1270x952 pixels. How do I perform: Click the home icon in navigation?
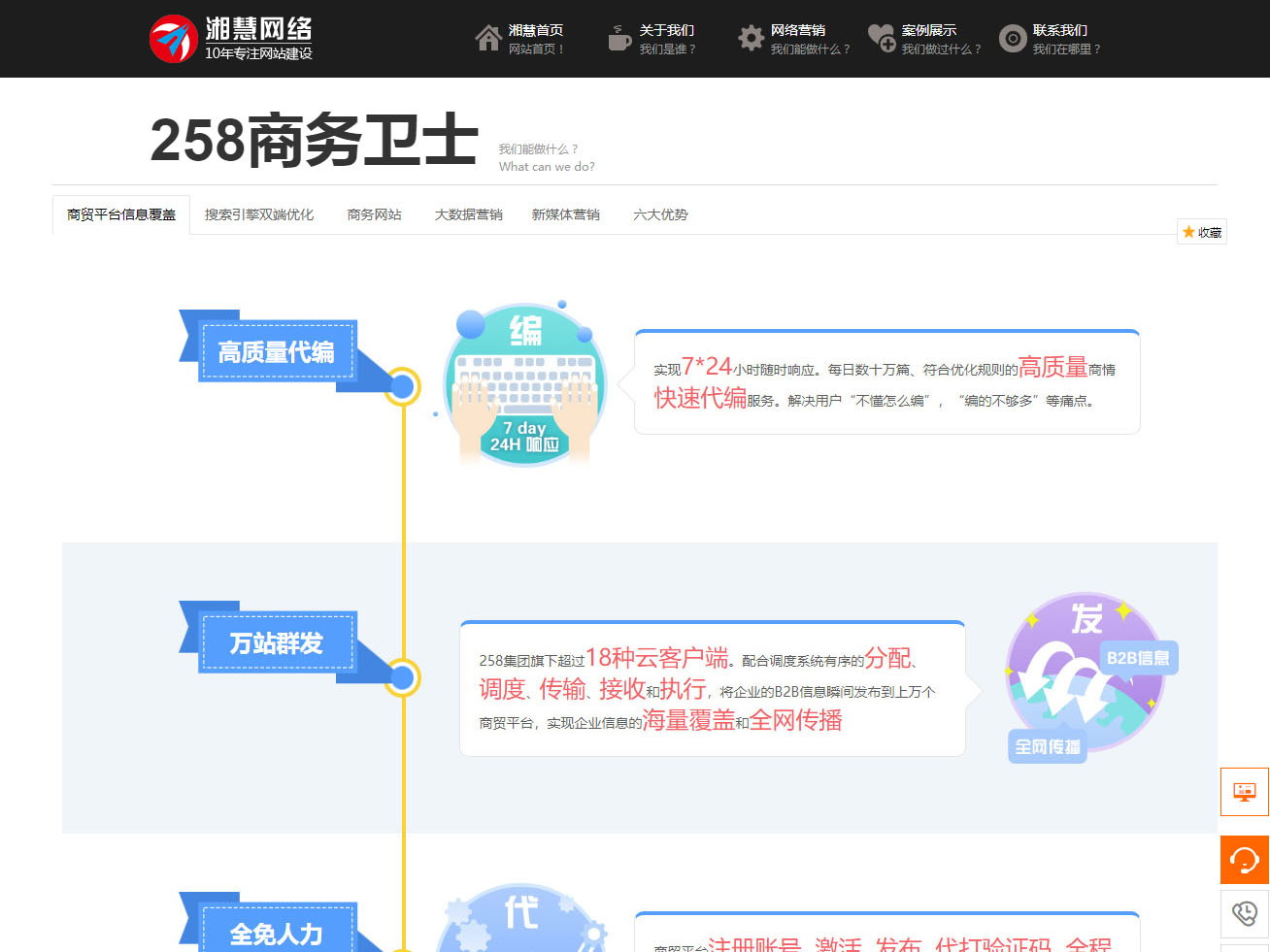point(488,38)
